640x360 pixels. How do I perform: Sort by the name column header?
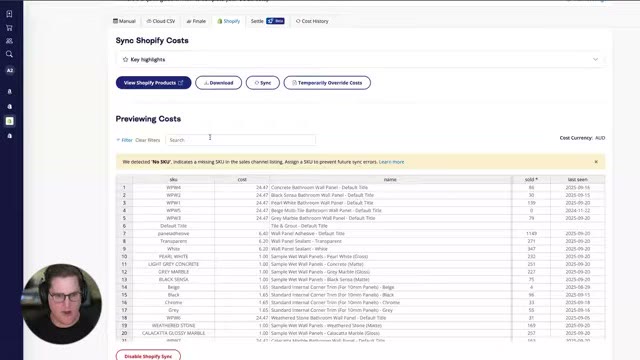pyautogui.click(x=390, y=180)
